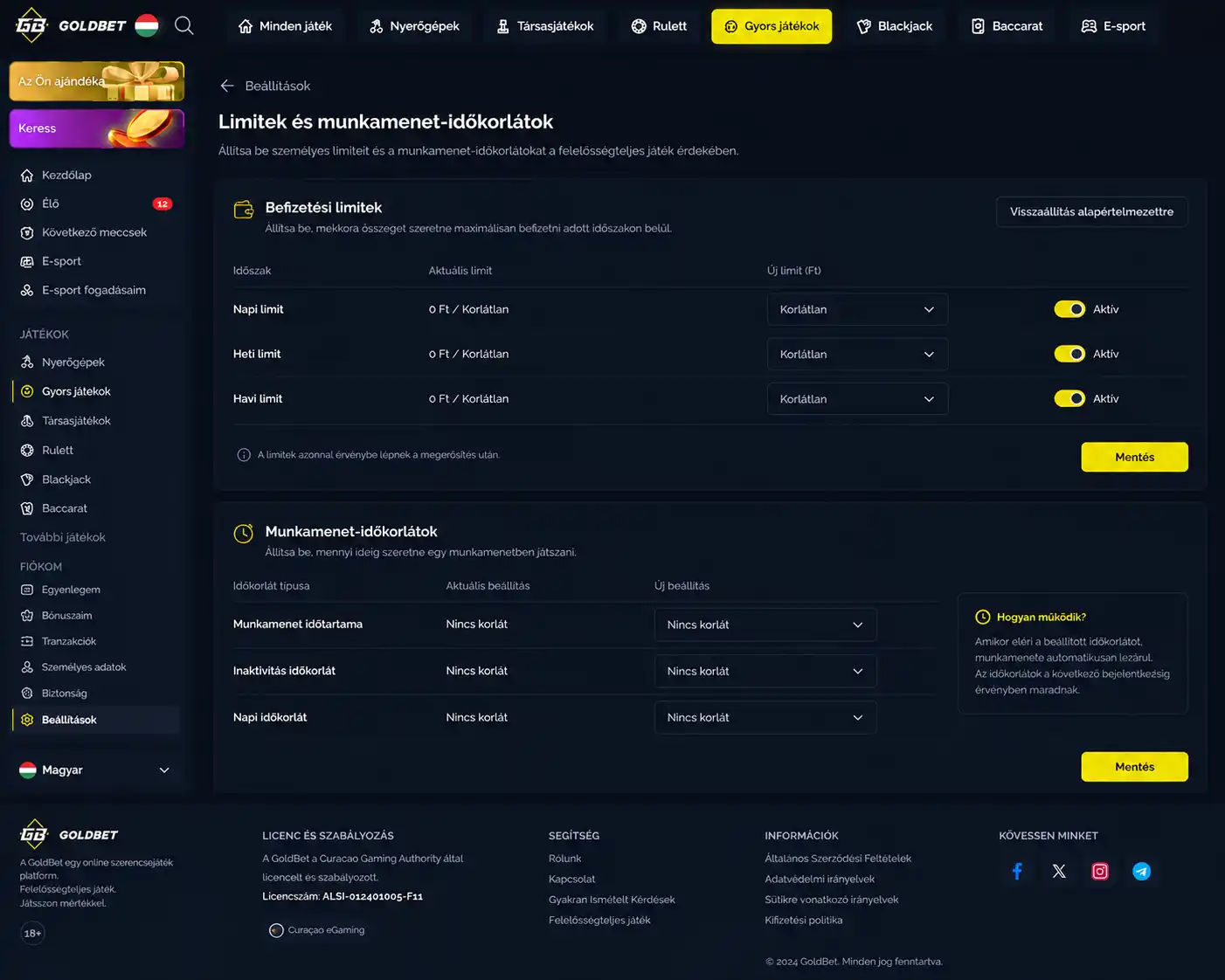Click the X social icon
Image resolution: width=1225 pixels, height=980 pixels.
1059,871
